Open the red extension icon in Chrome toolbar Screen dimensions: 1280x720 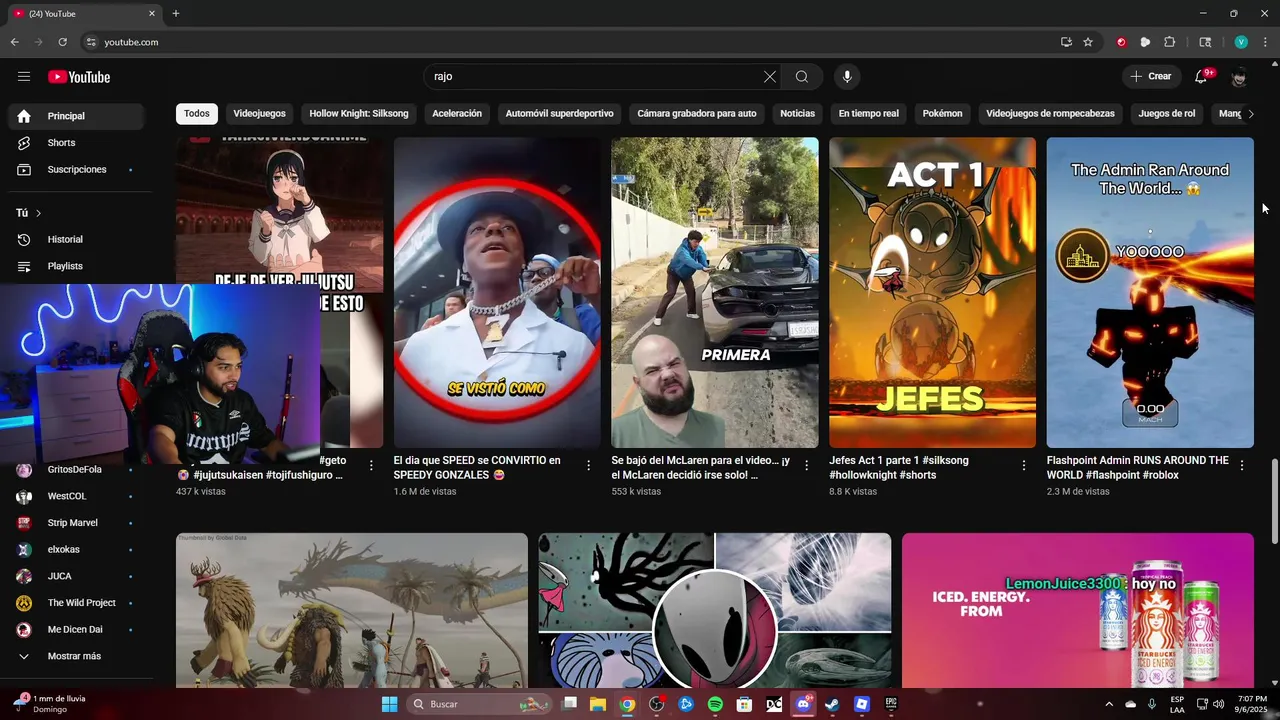coord(1121,42)
